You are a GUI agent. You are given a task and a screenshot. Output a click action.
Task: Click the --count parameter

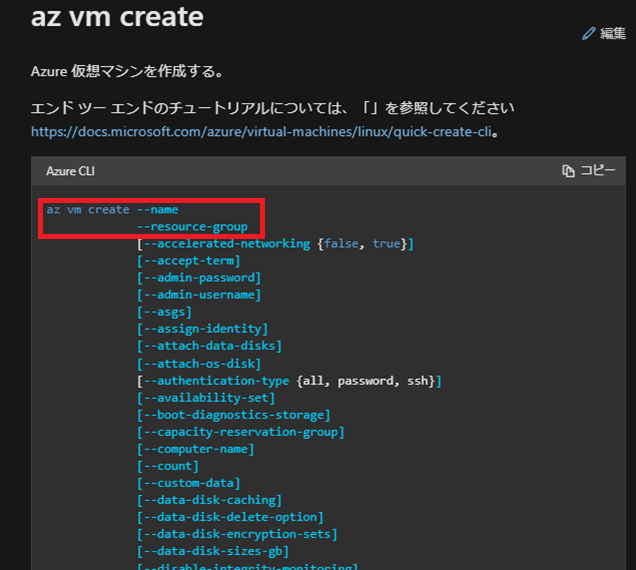coord(168,466)
